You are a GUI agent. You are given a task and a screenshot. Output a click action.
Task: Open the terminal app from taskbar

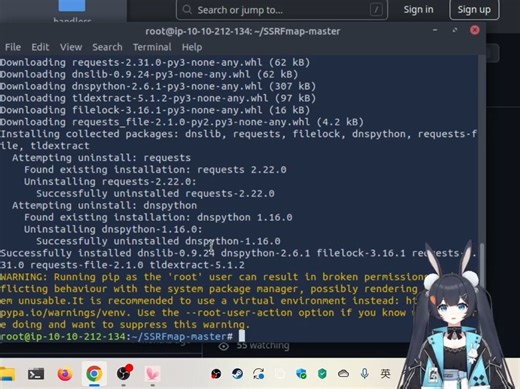pos(36,374)
